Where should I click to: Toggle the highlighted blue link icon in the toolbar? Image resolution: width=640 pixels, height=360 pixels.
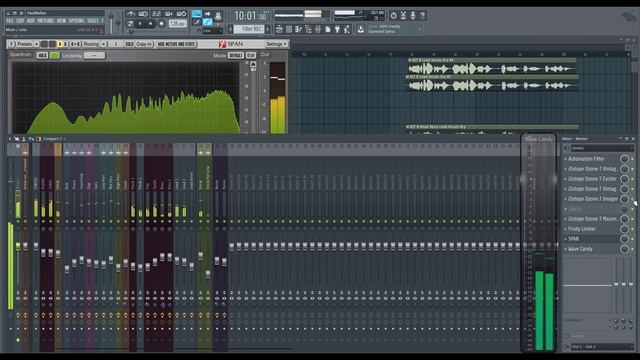click(207, 22)
